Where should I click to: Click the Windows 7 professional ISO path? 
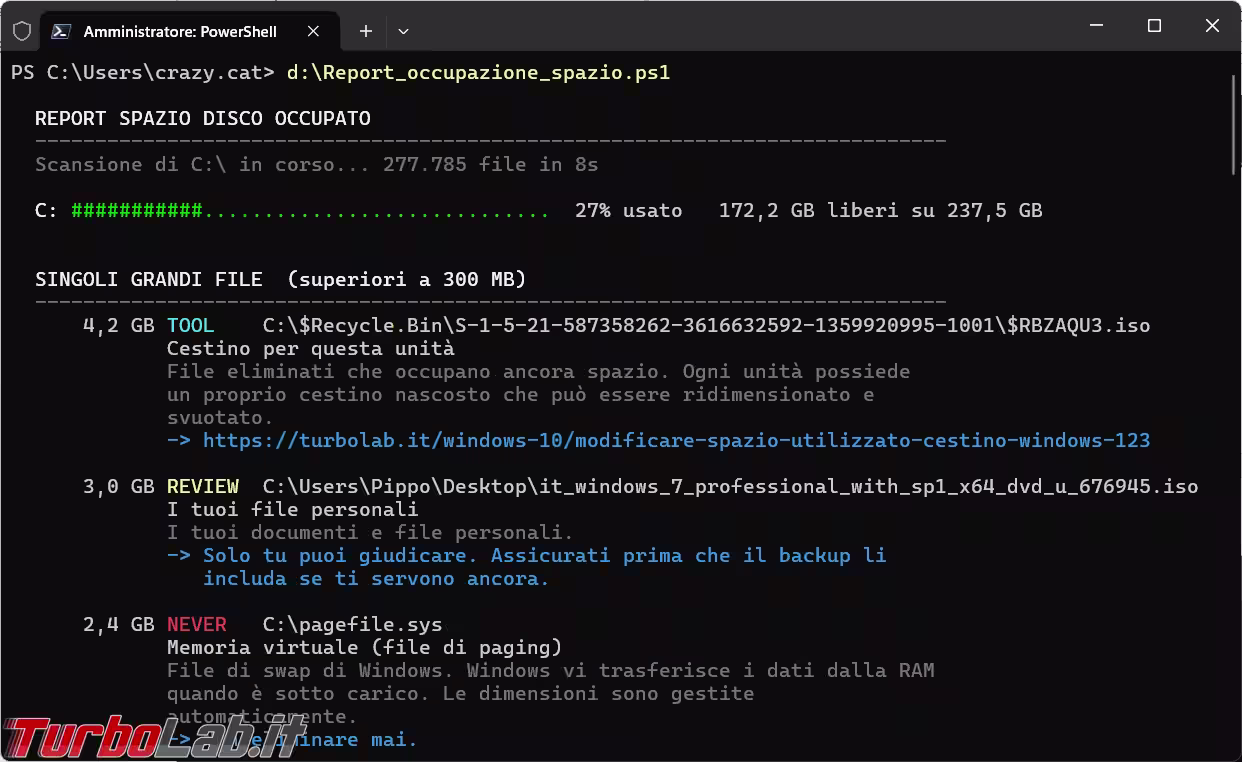click(x=731, y=486)
